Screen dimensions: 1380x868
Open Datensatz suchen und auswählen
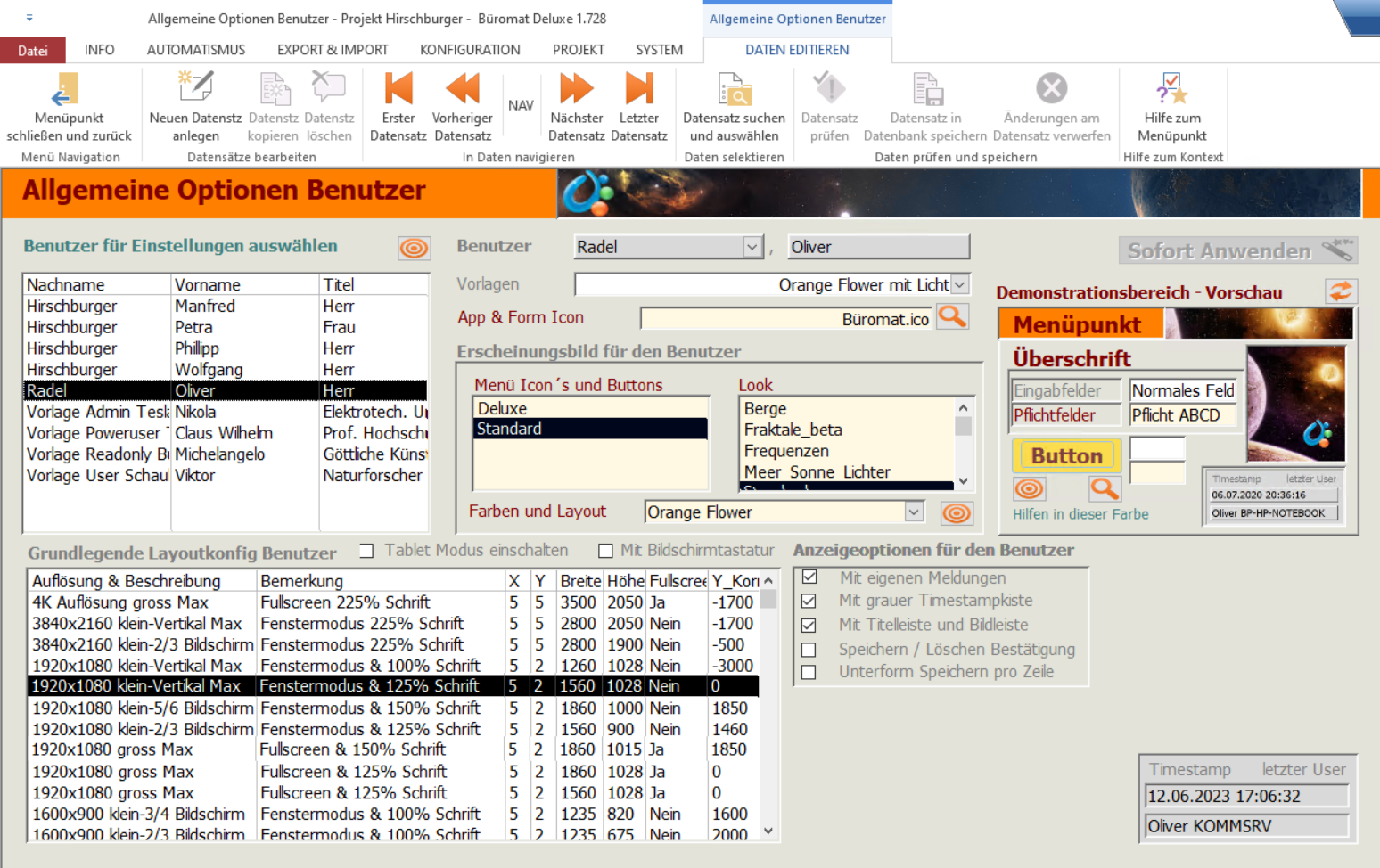[734, 90]
